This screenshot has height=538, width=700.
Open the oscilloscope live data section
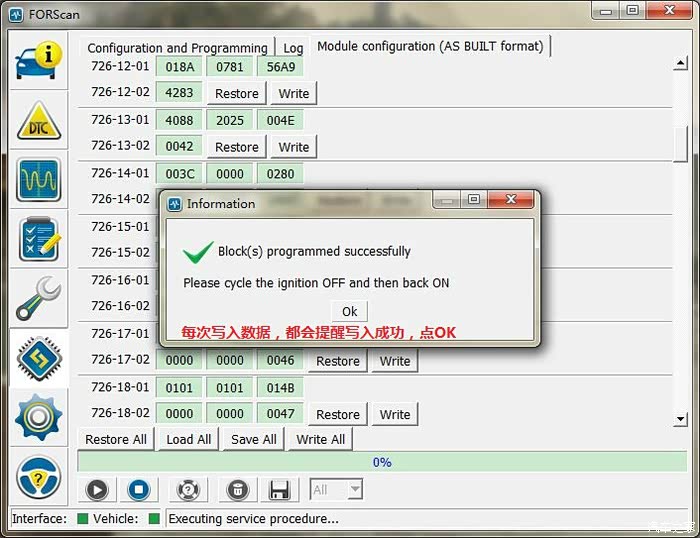(x=39, y=179)
